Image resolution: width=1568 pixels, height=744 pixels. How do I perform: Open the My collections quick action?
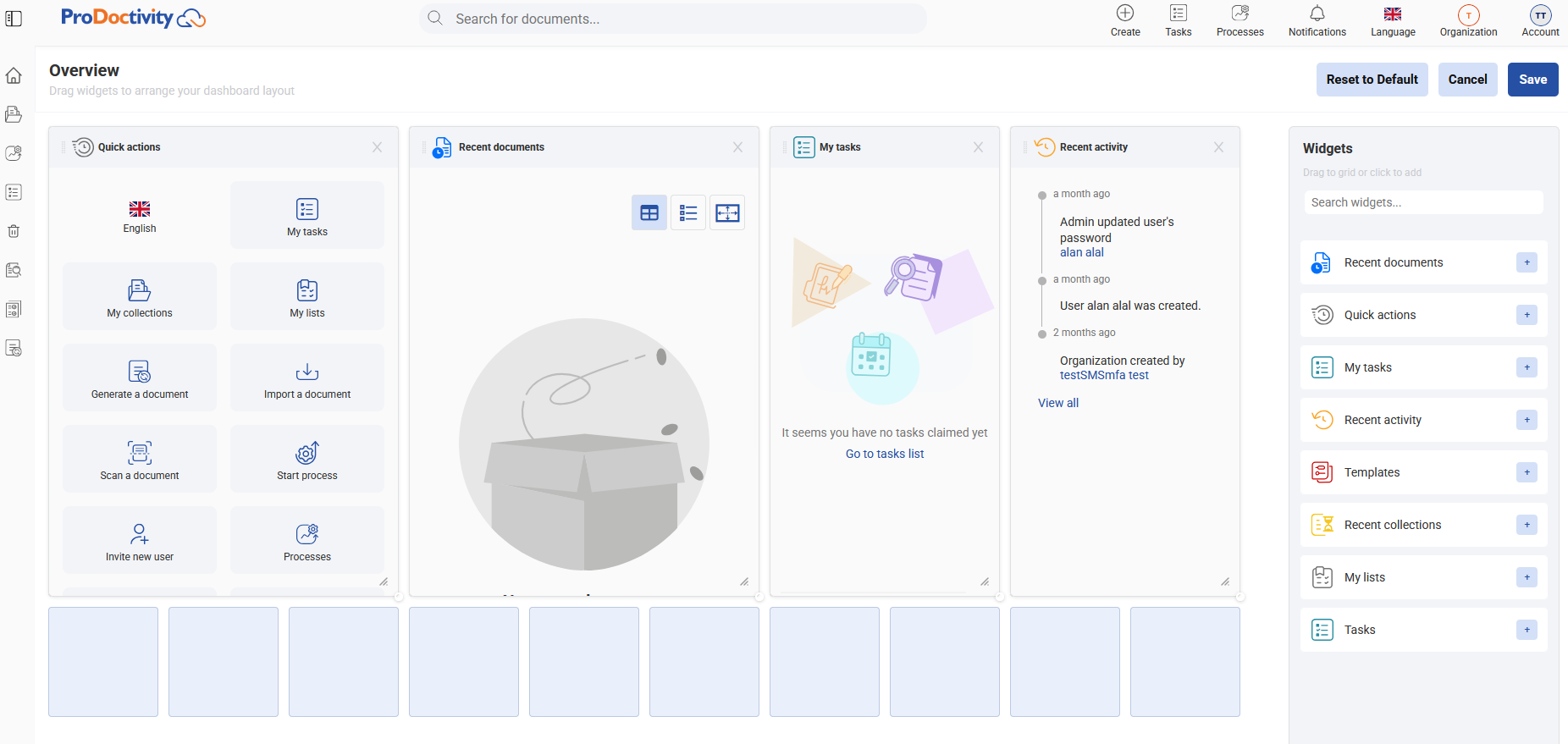coord(140,296)
